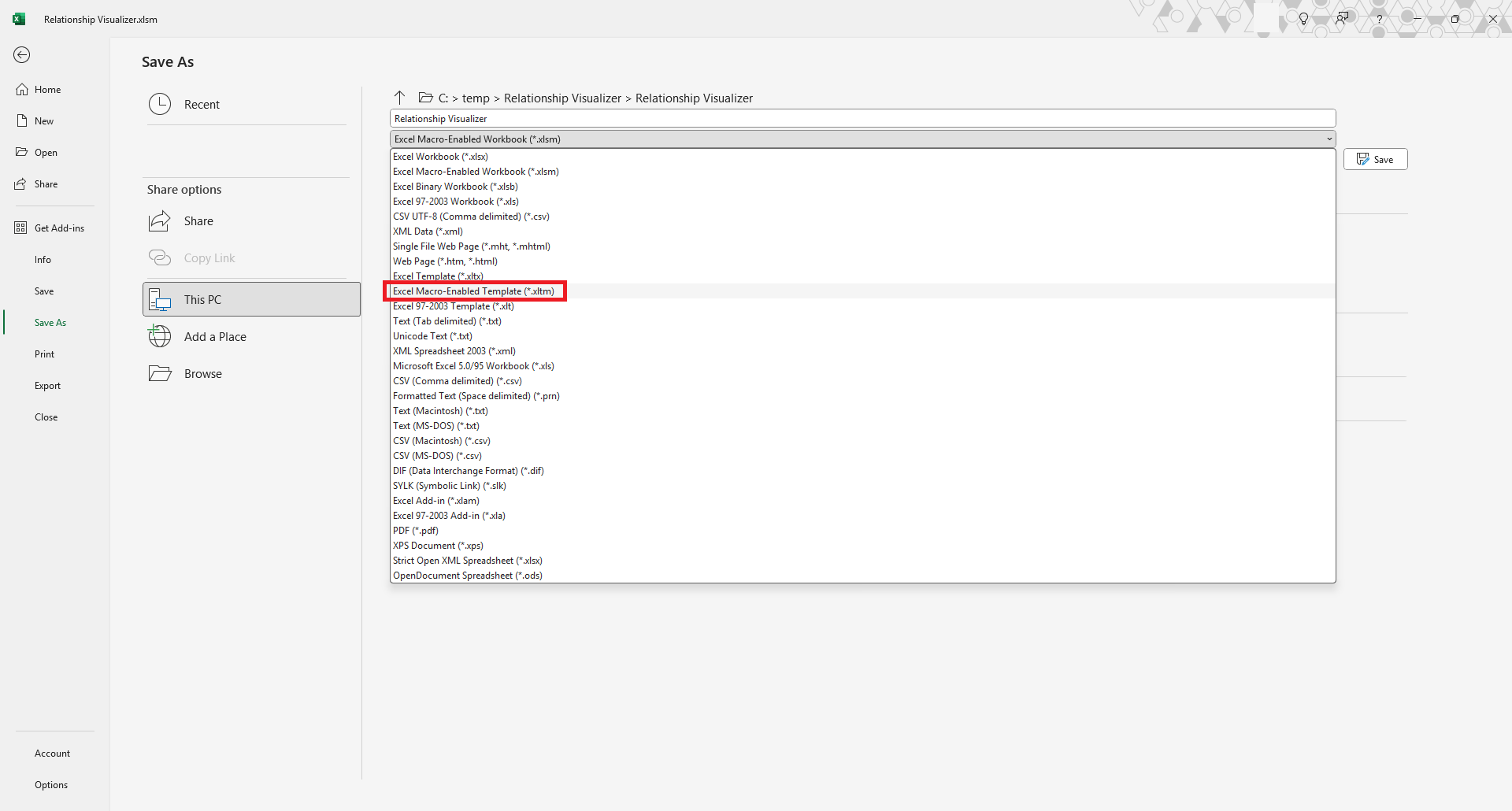Open the Browse folder icon
1512x811 pixels.
[160, 374]
